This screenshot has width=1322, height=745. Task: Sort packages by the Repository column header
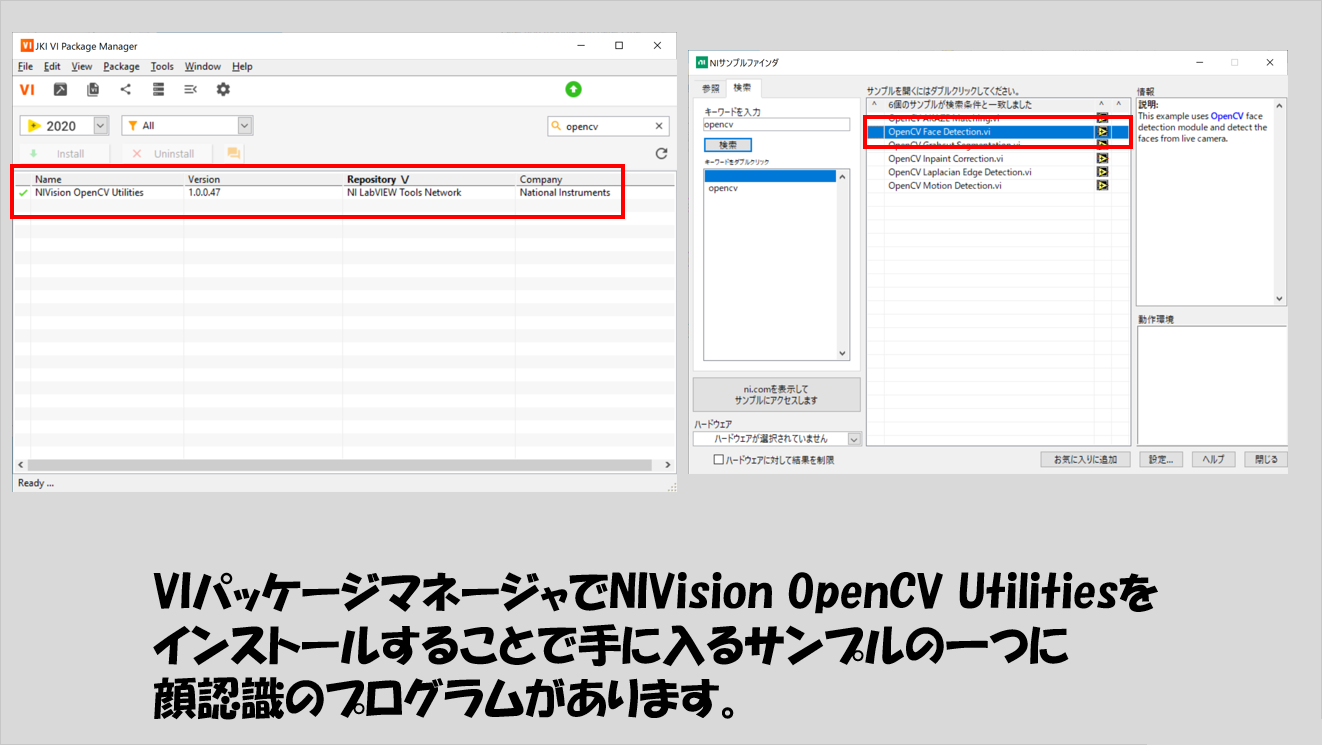click(429, 179)
